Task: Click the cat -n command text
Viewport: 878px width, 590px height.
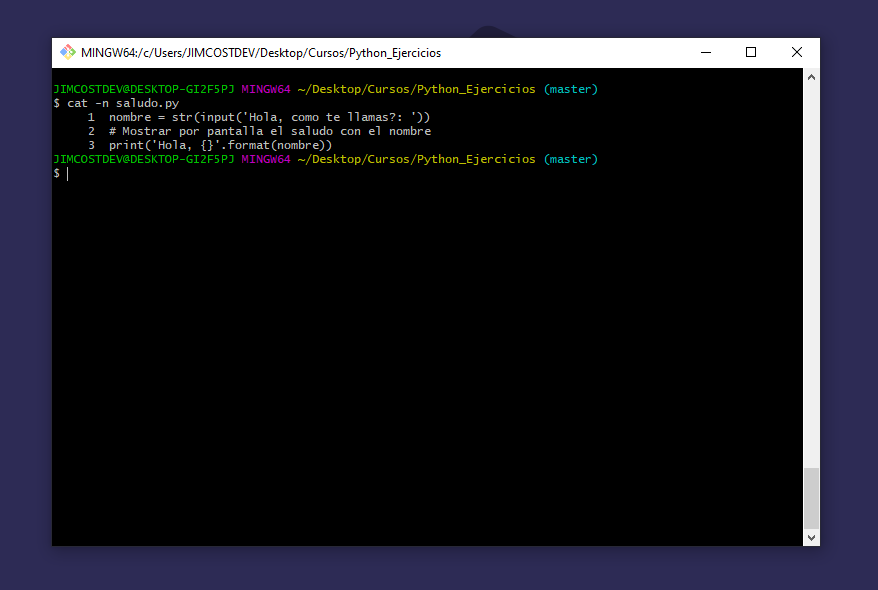Action: pos(89,103)
